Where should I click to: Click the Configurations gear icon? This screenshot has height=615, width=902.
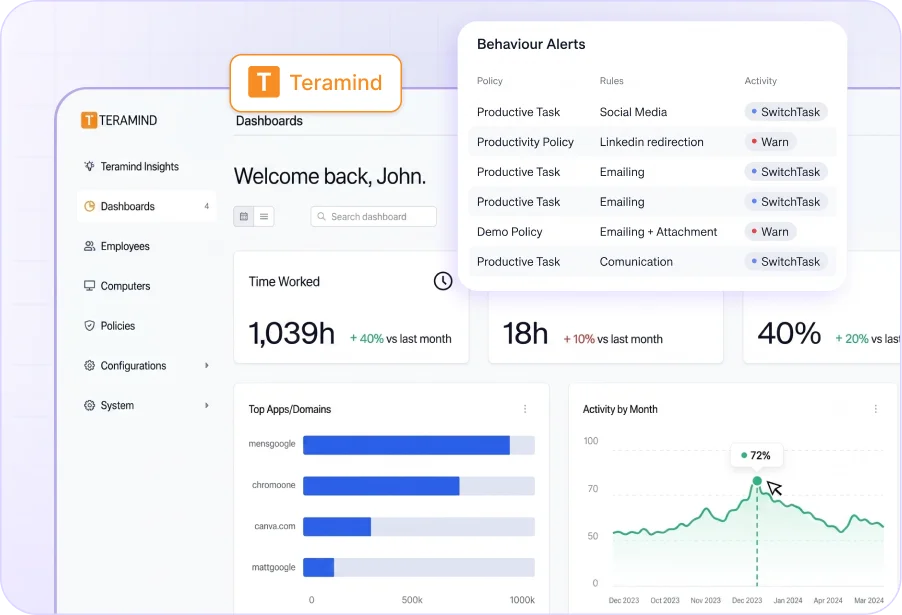point(89,365)
